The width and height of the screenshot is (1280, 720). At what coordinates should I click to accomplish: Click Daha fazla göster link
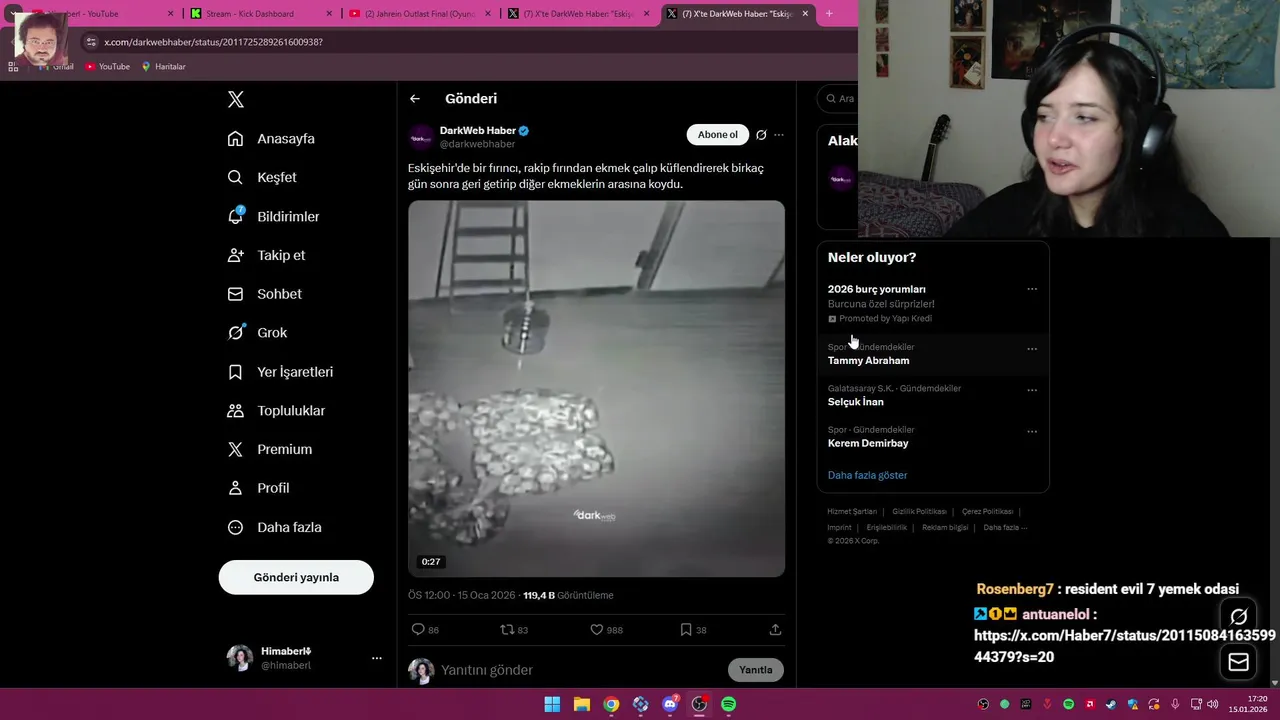867,475
